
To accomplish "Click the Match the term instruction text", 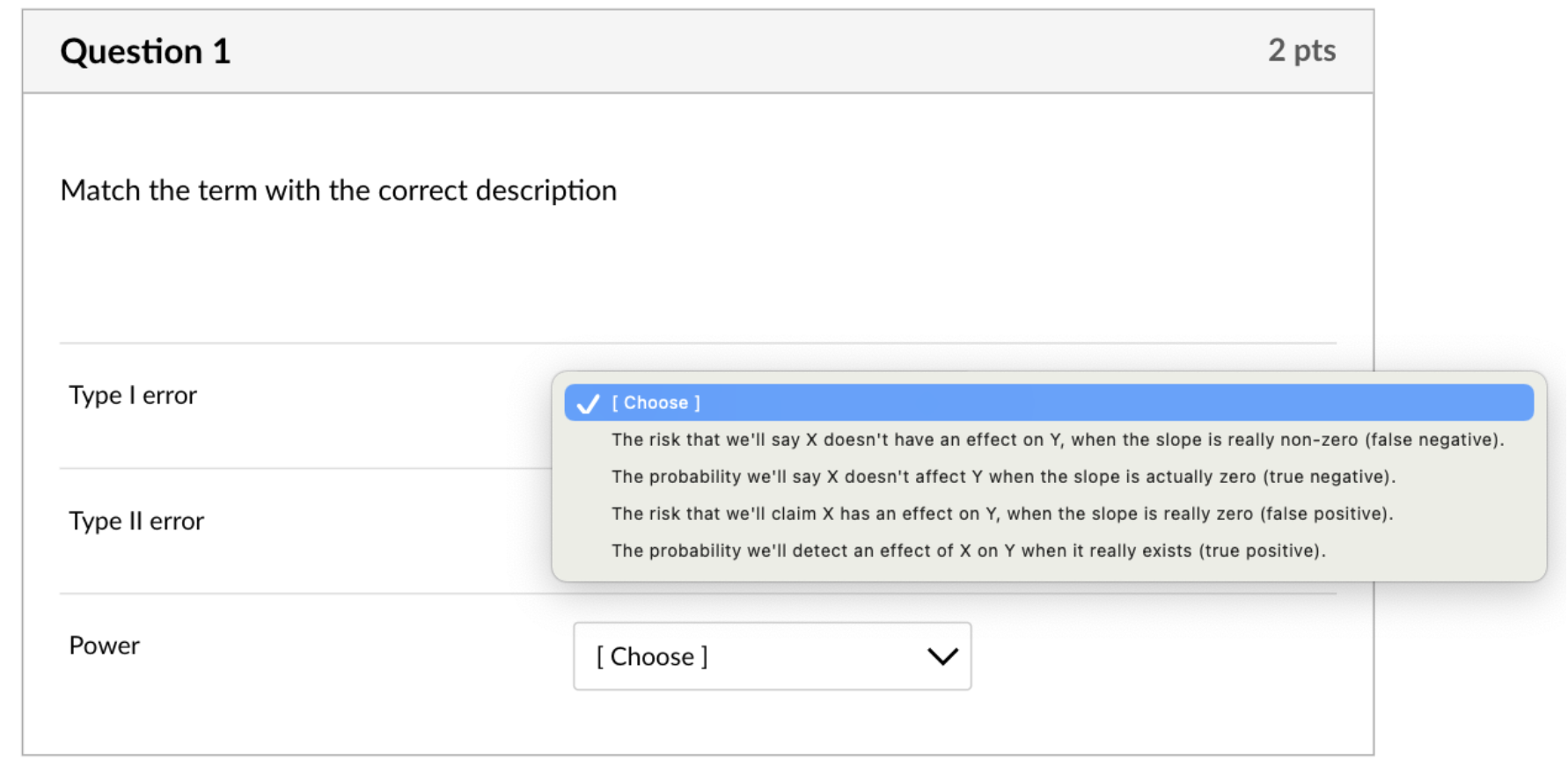I will 339,191.
